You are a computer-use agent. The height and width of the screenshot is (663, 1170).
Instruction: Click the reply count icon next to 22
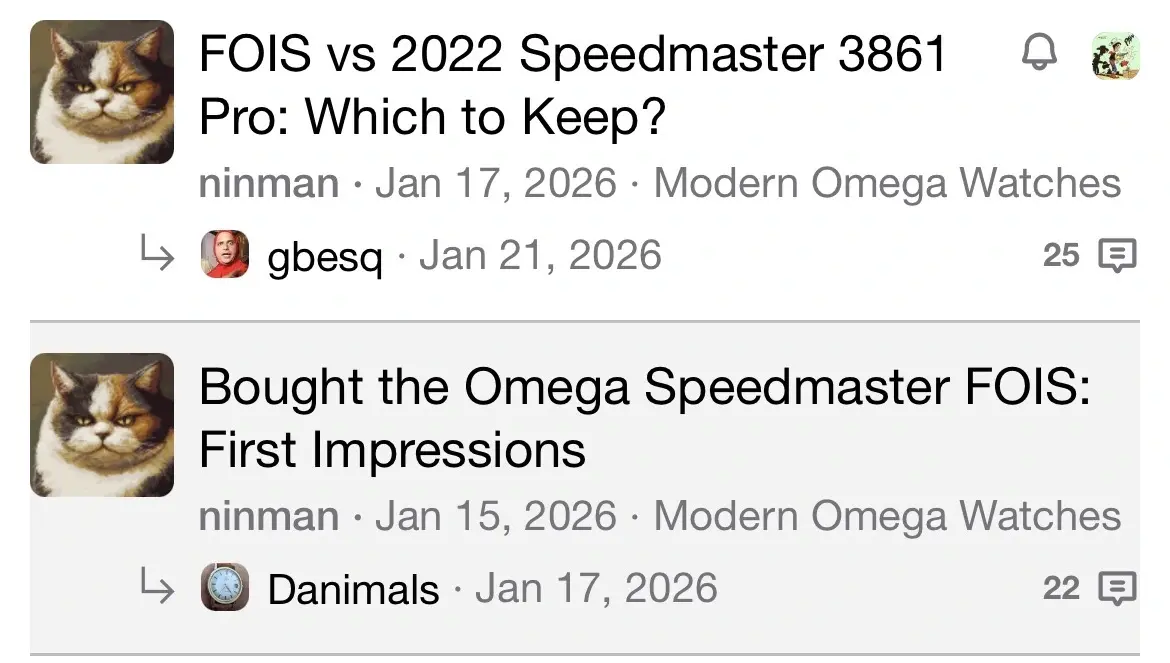click(x=1117, y=588)
